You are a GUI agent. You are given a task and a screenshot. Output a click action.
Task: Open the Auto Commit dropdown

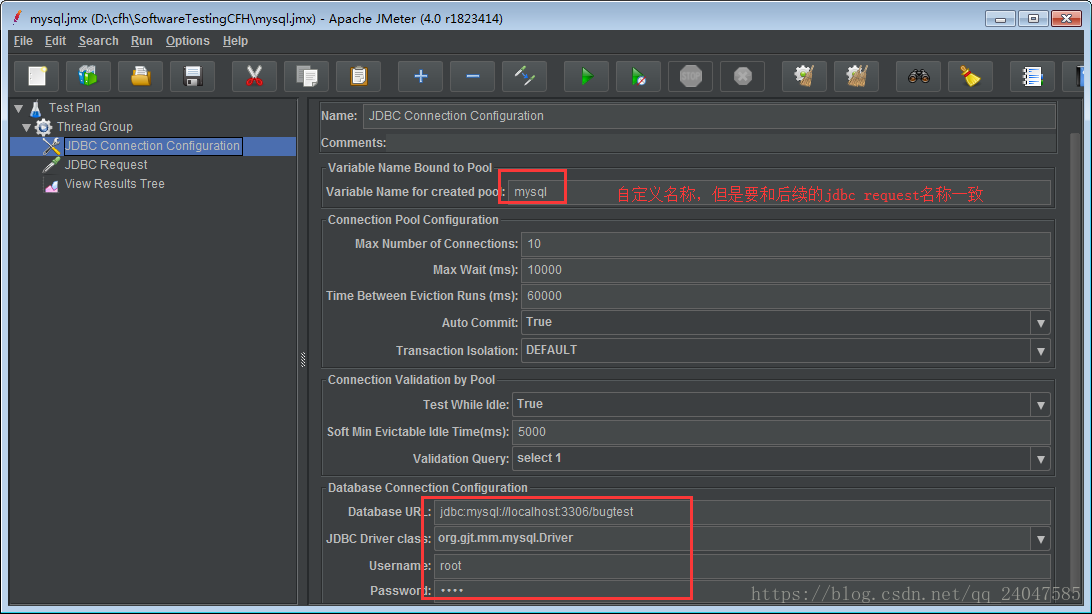click(x=1040, y=323)
